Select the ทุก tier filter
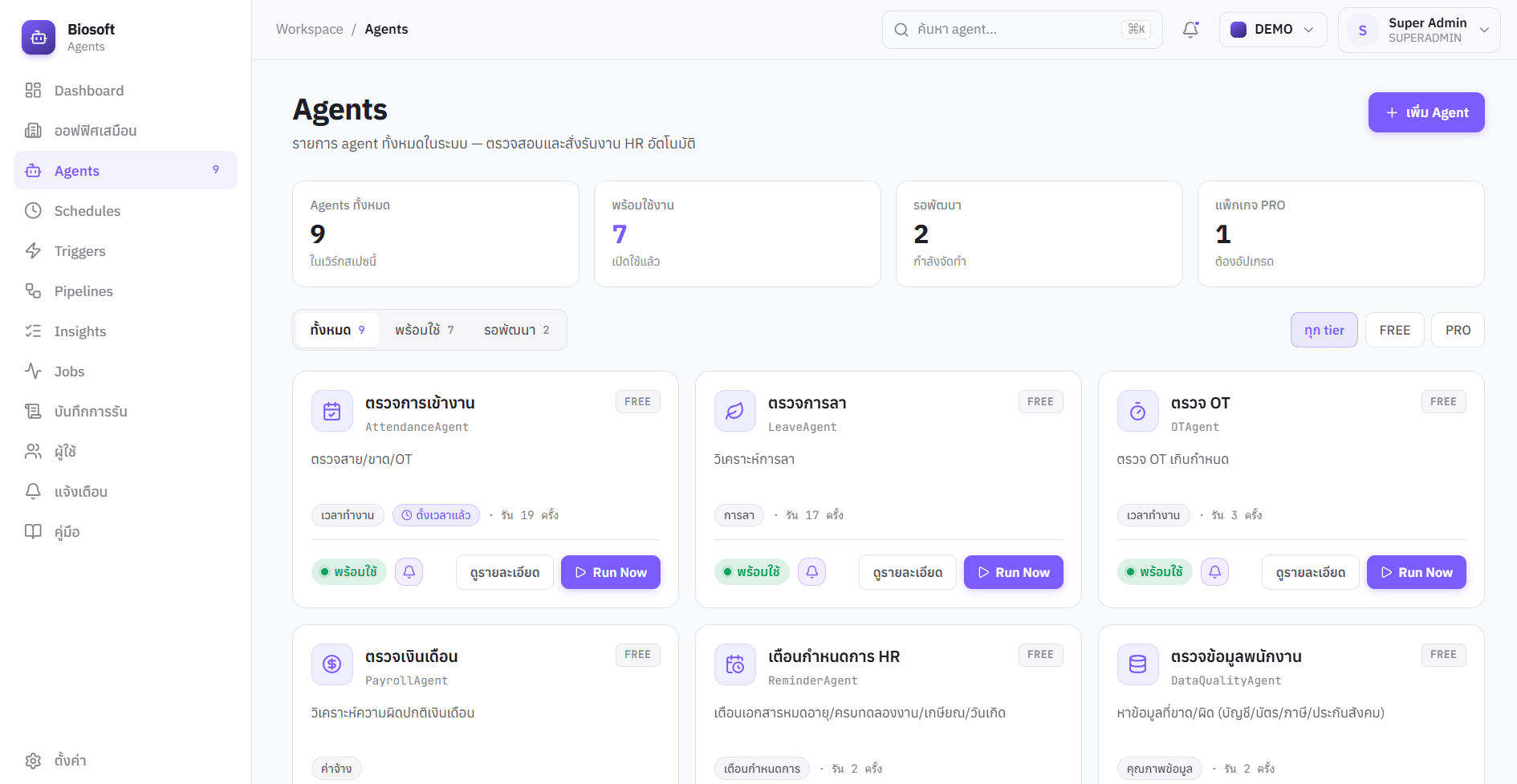 click(x=1324, y=330)
